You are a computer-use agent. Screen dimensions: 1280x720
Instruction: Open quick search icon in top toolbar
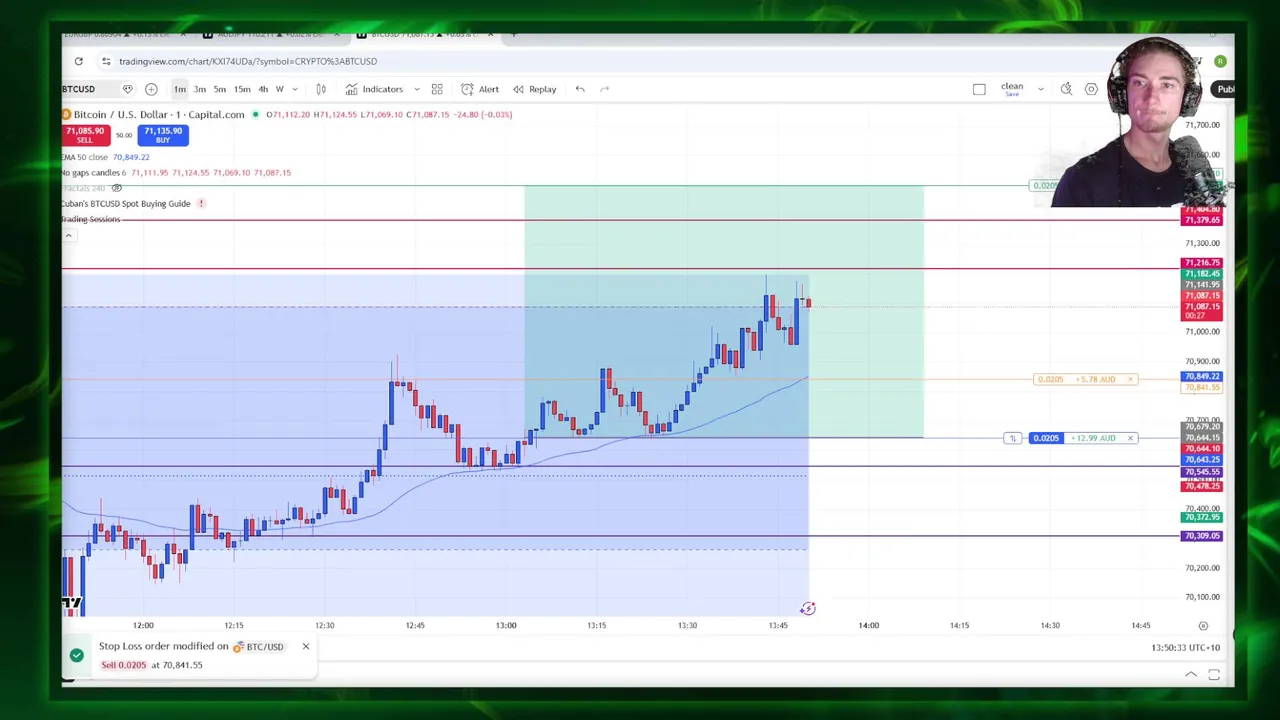tap(1066, 89)
